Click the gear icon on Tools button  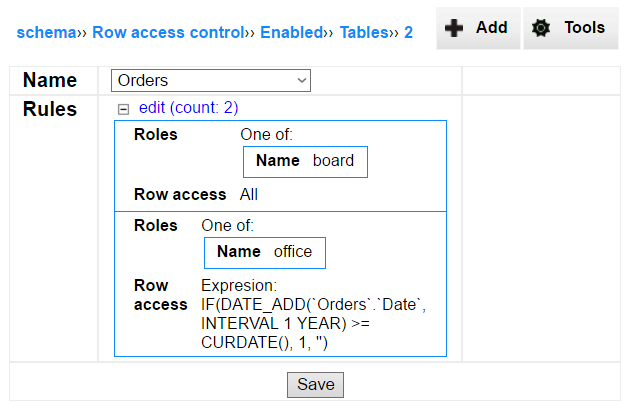tap(541, 28)
